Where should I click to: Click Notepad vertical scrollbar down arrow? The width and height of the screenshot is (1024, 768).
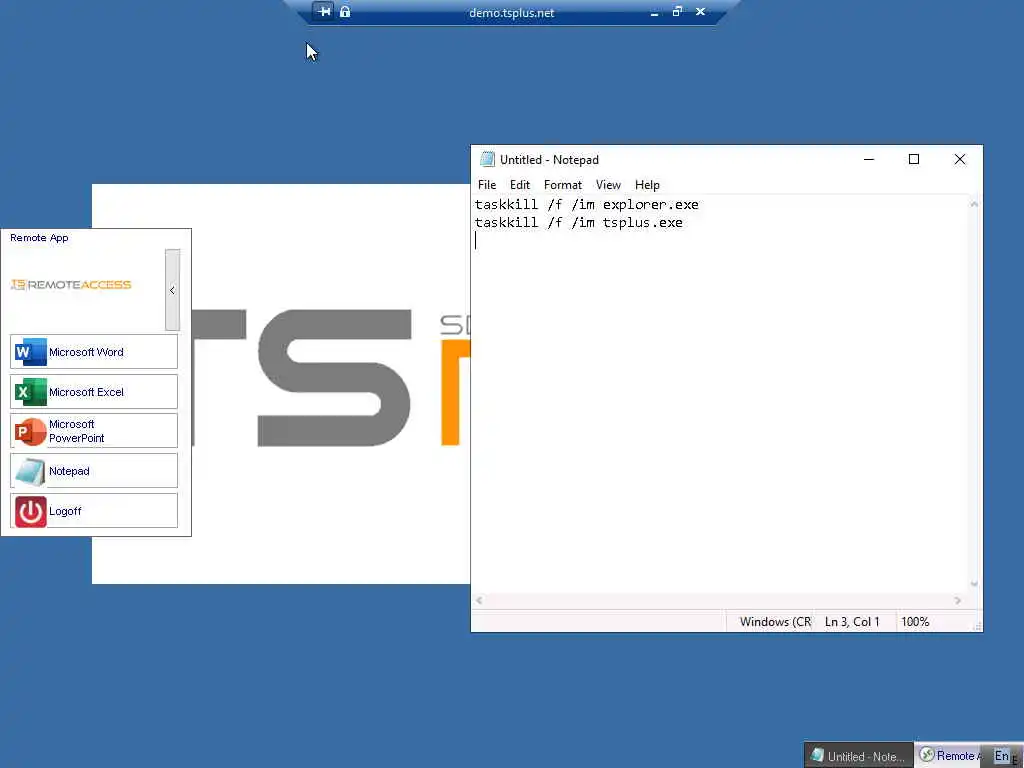[974, 584]
